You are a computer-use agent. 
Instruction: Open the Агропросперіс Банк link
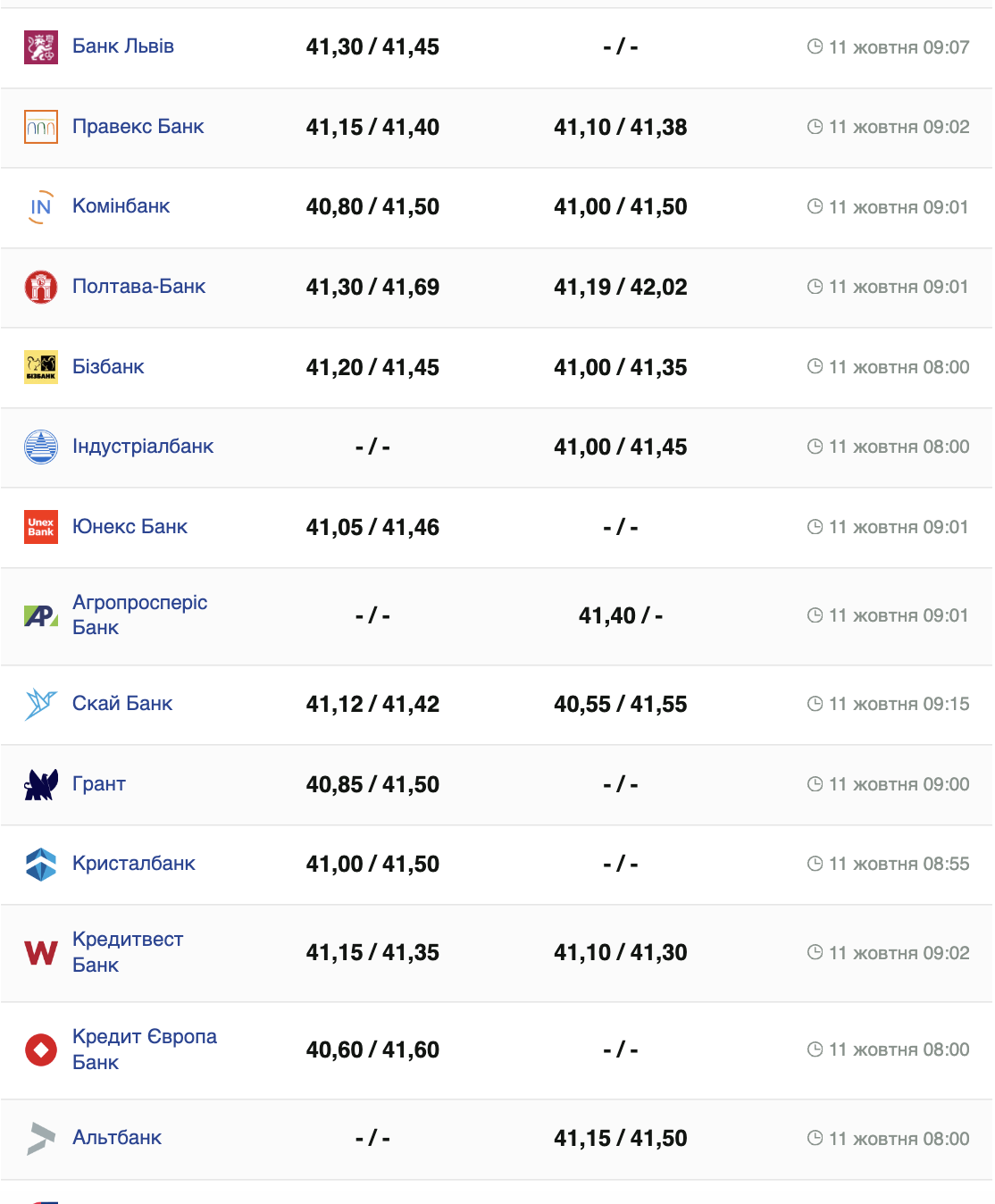(139, 615)
